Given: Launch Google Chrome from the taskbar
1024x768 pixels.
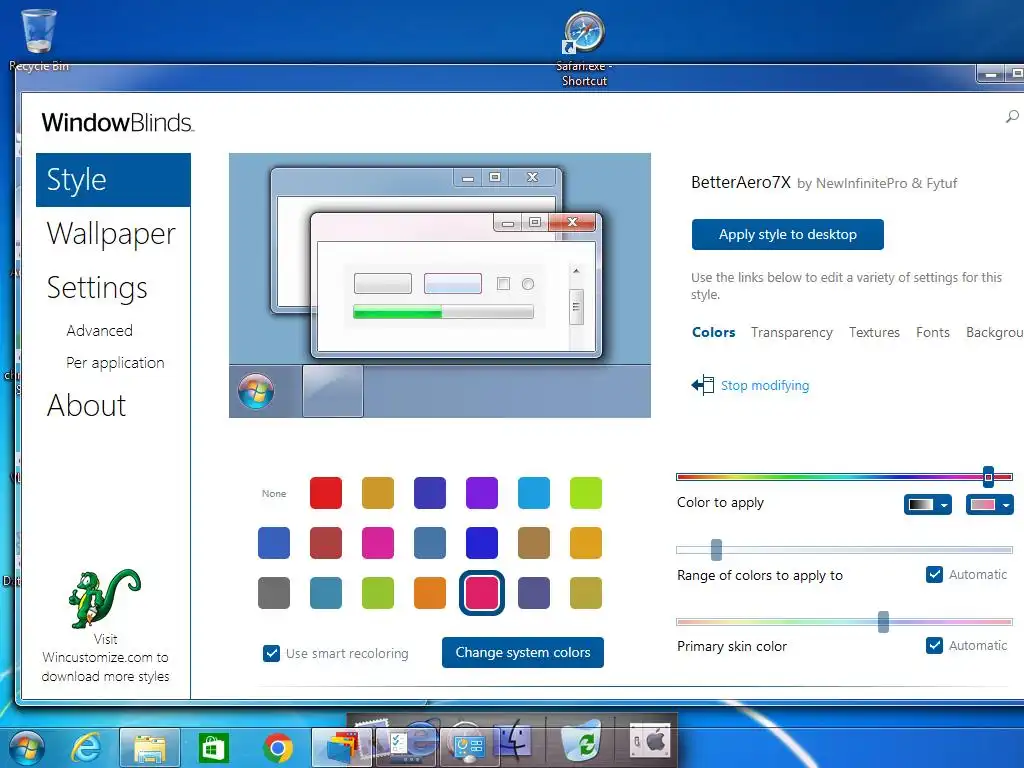Looking at the screenshot, I should [278, 748].
